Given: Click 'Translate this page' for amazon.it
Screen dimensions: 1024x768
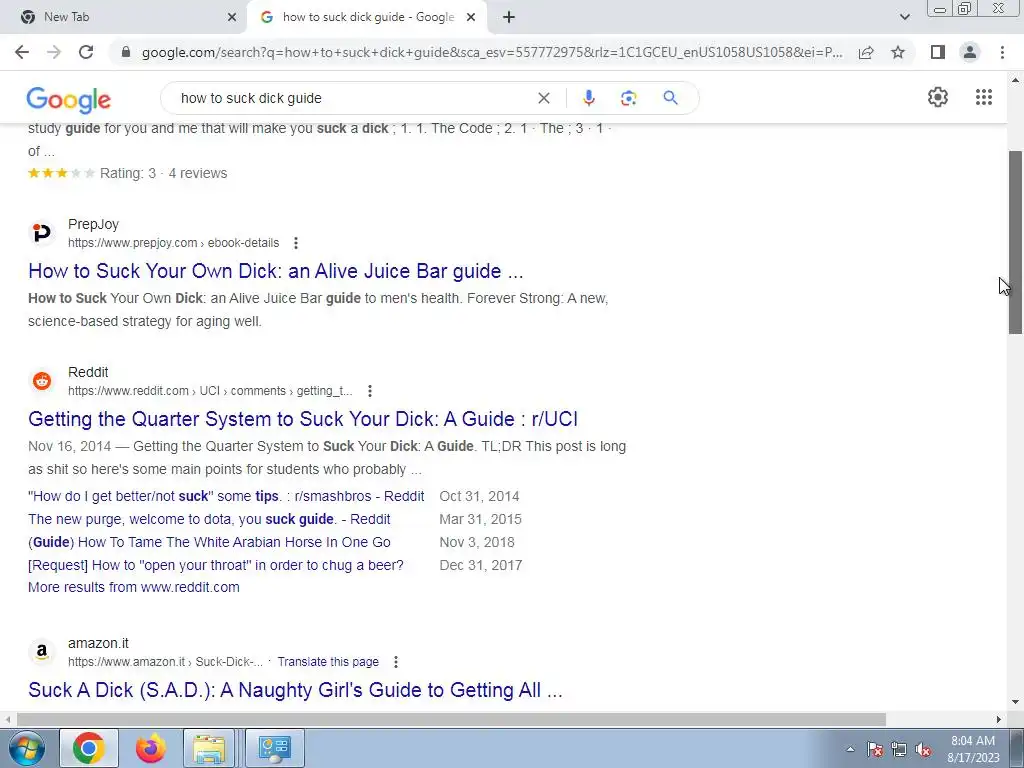Looking at the screenshot, I should click(328, 662).
